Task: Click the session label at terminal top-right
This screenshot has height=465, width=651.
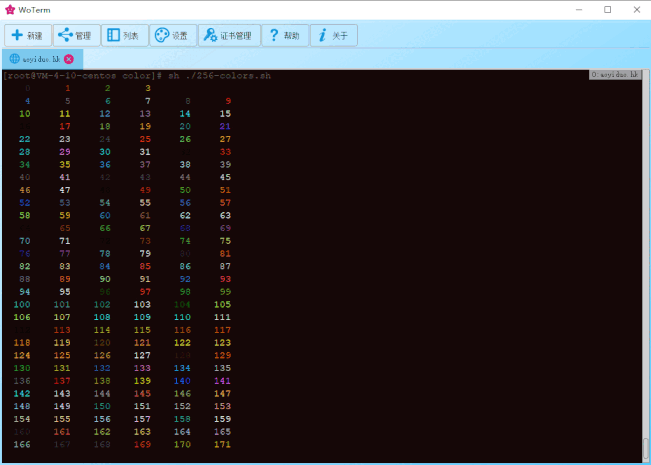Action: [613, 75]
